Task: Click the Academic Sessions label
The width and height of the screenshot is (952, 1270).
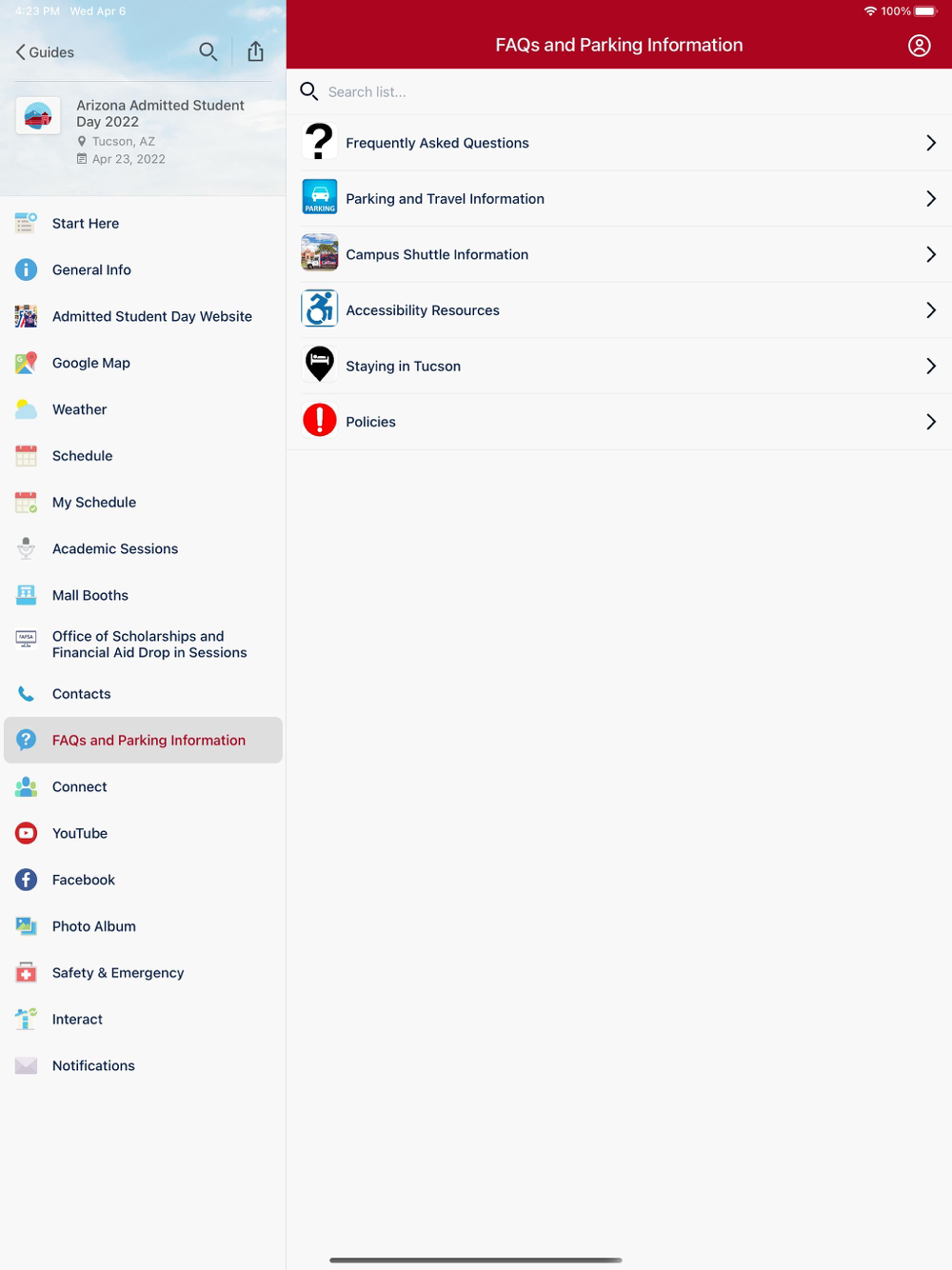Action: (x=115, y=549)
